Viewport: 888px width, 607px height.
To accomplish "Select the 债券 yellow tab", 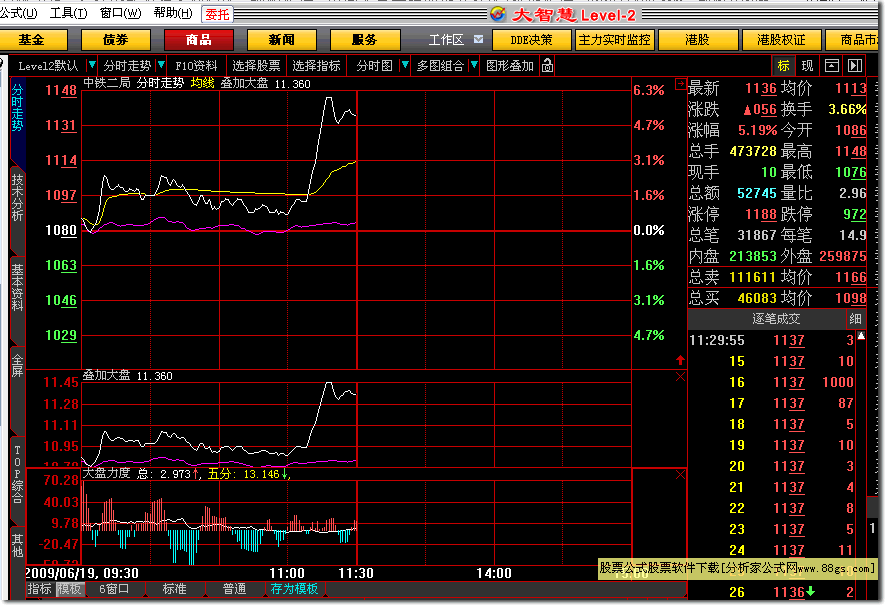I will point(116,40).
